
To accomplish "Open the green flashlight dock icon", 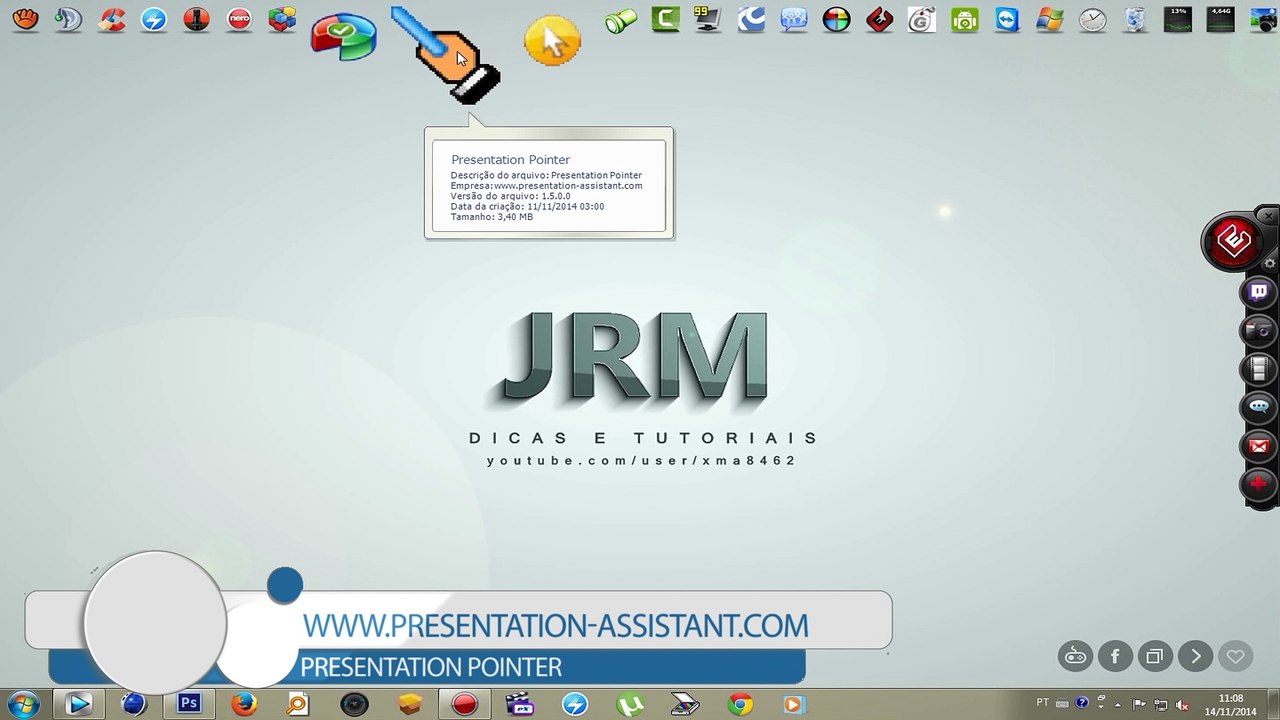I will pyautogui.click(x=621, y=19).
